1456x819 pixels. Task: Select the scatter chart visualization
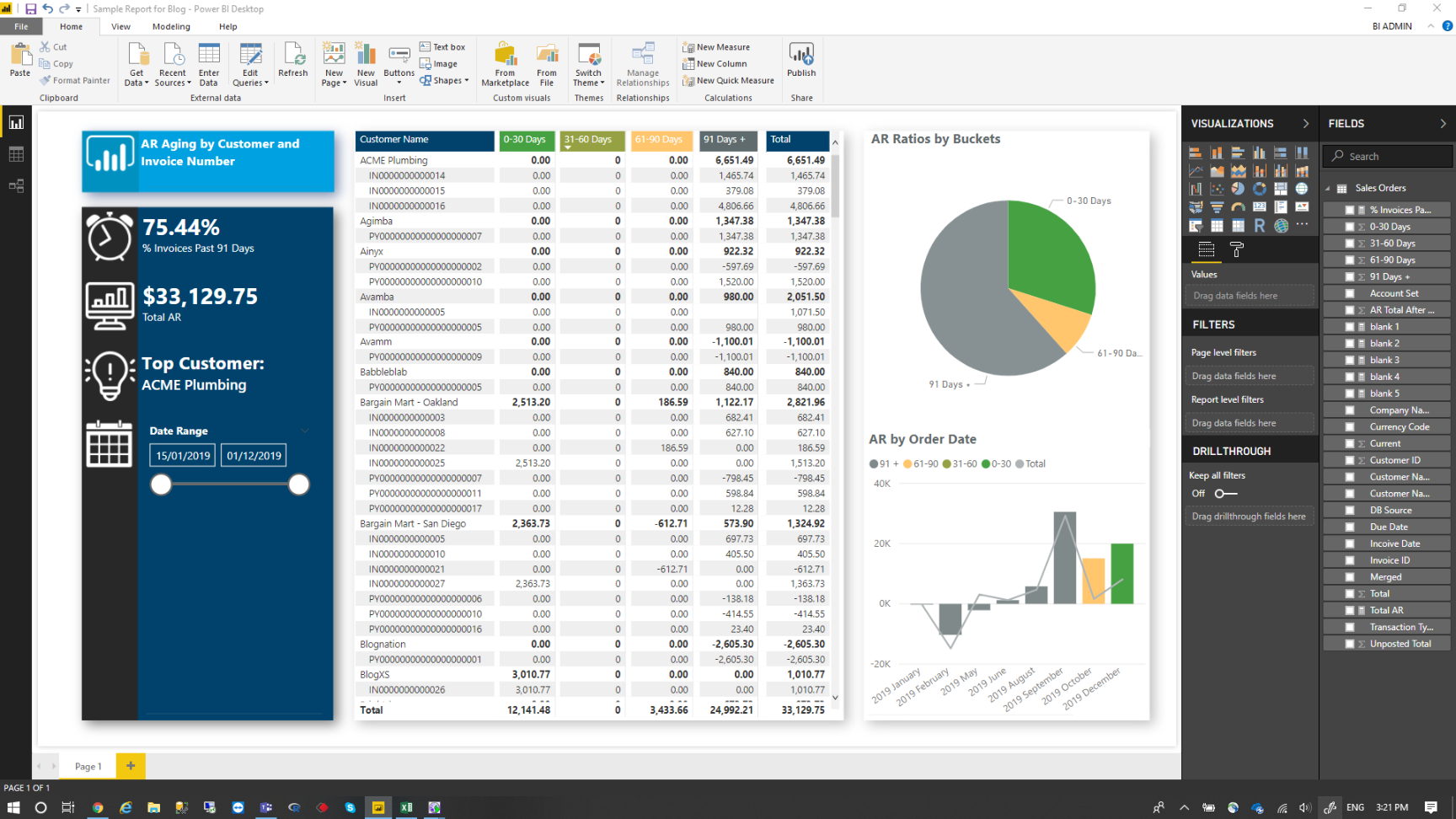(1217, 189)
